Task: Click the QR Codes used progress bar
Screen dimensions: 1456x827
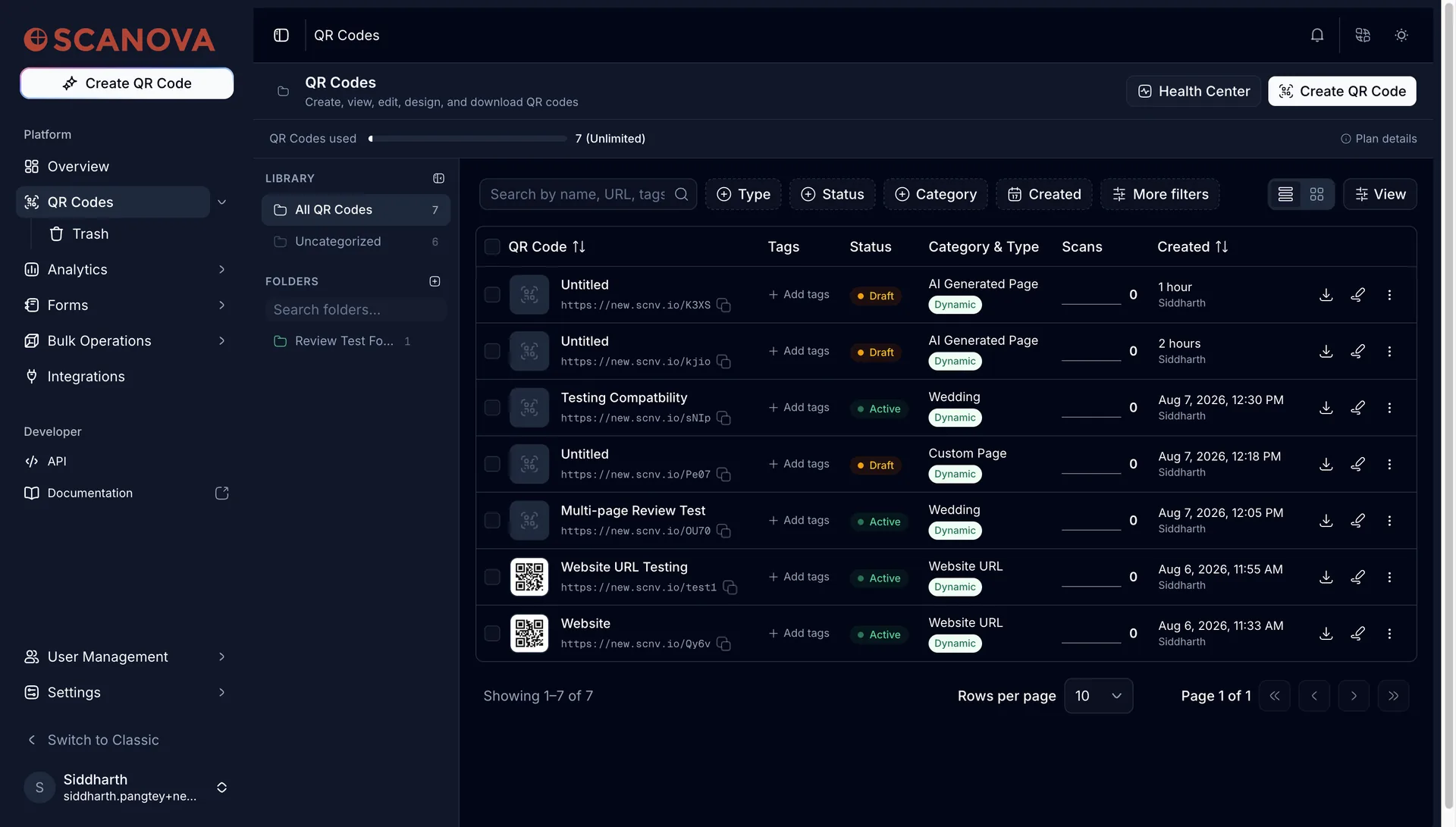Action: [468, 139]
